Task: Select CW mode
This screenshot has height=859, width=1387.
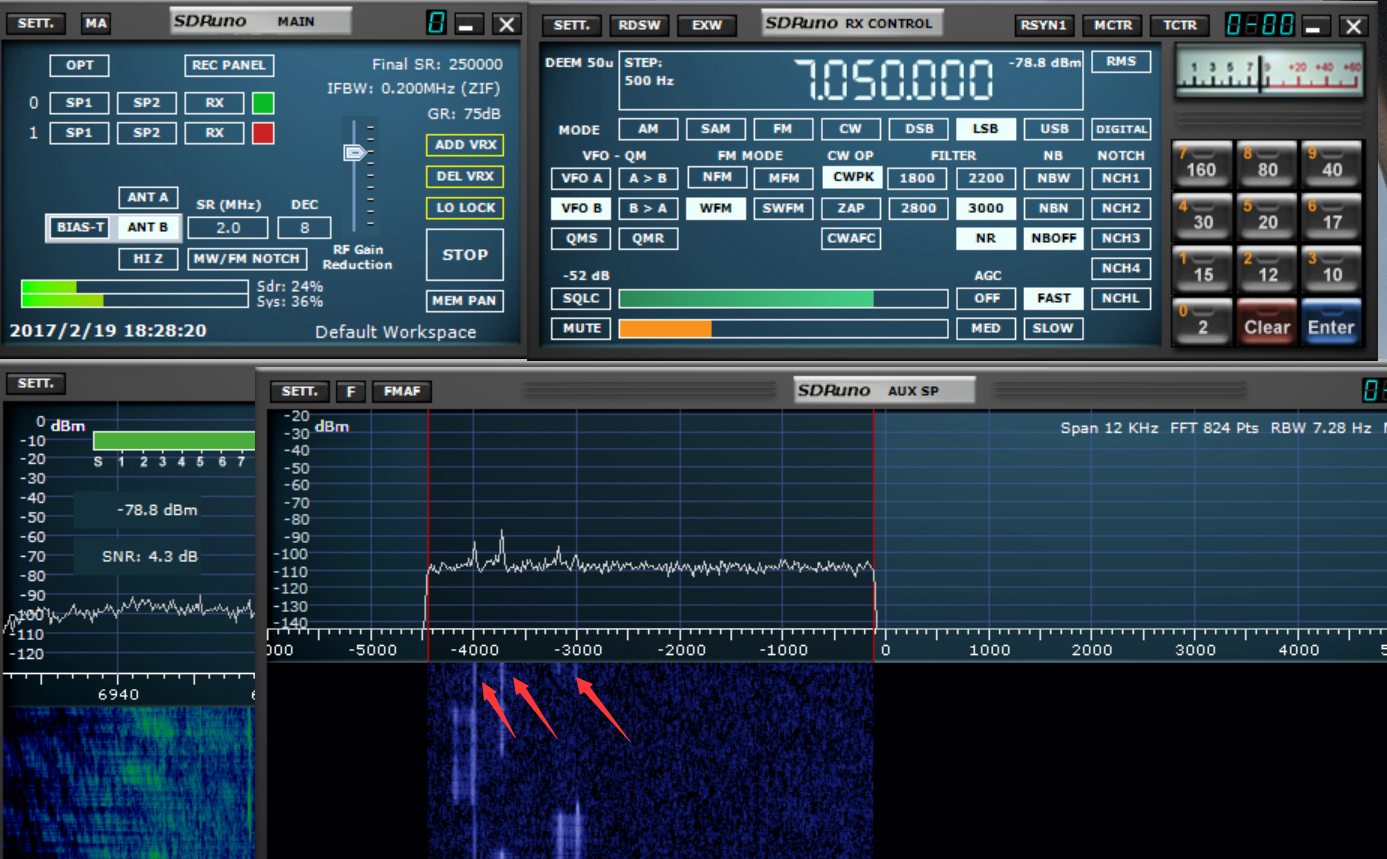Action: coord(851,129)
